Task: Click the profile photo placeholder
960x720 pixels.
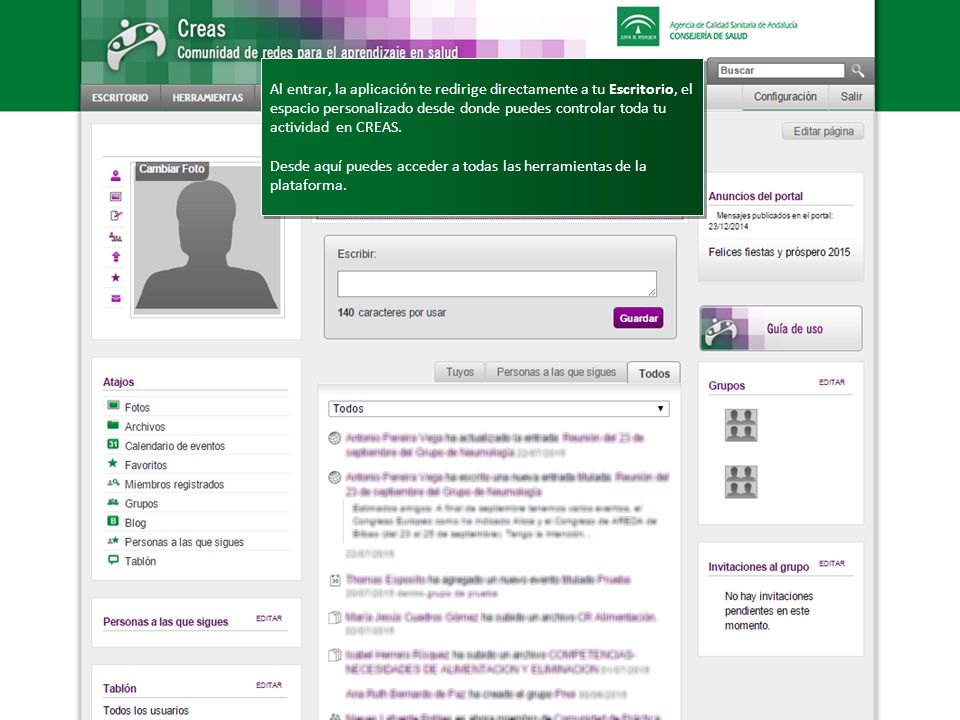Action: 207,240
